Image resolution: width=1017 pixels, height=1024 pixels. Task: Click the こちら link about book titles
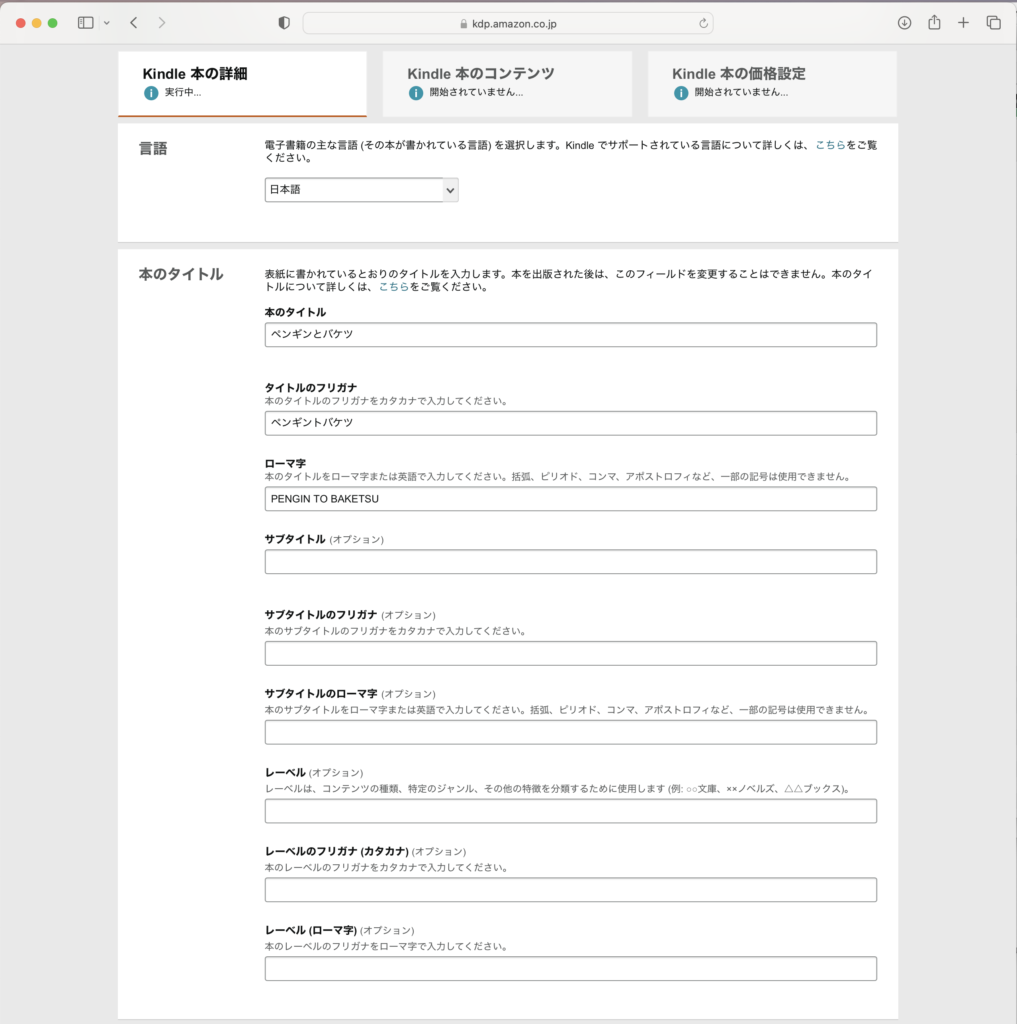393,287
